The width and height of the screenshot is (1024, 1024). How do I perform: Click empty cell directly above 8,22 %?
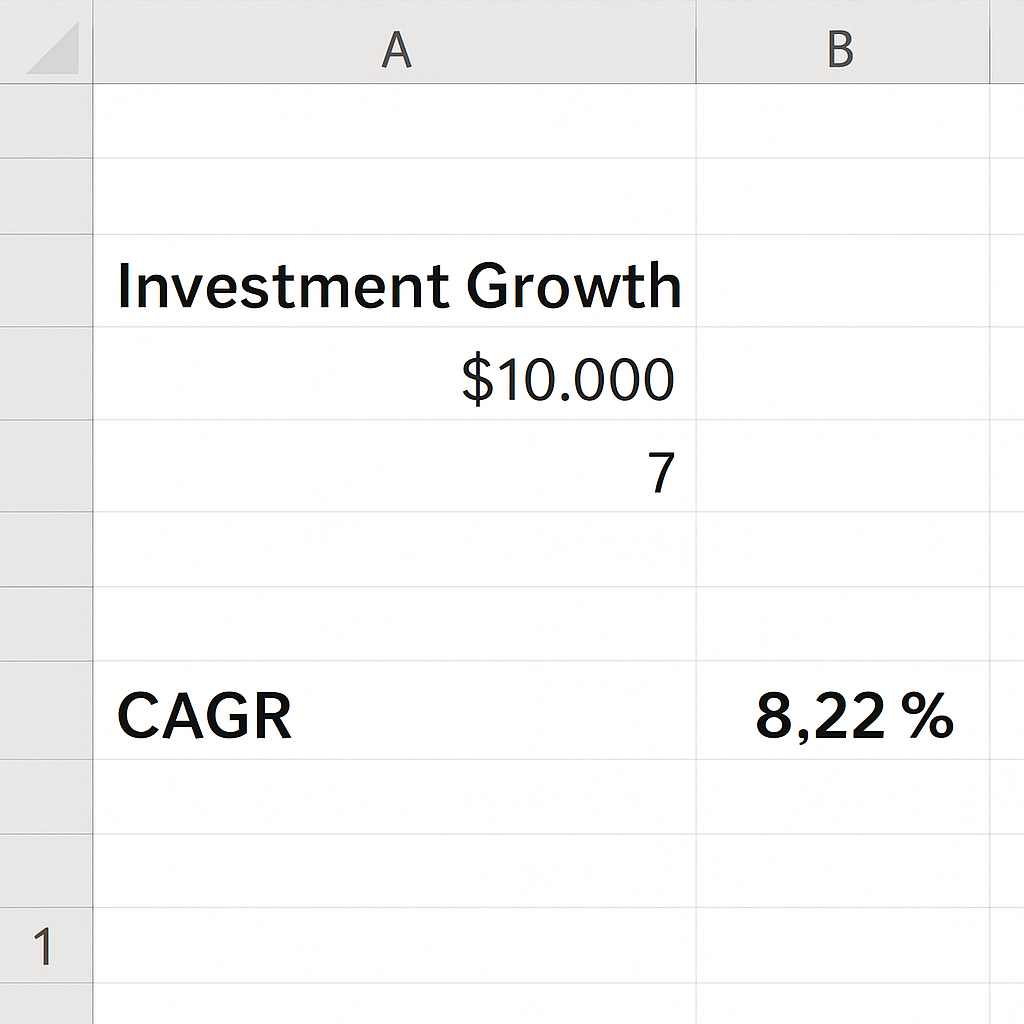(842, 623)
